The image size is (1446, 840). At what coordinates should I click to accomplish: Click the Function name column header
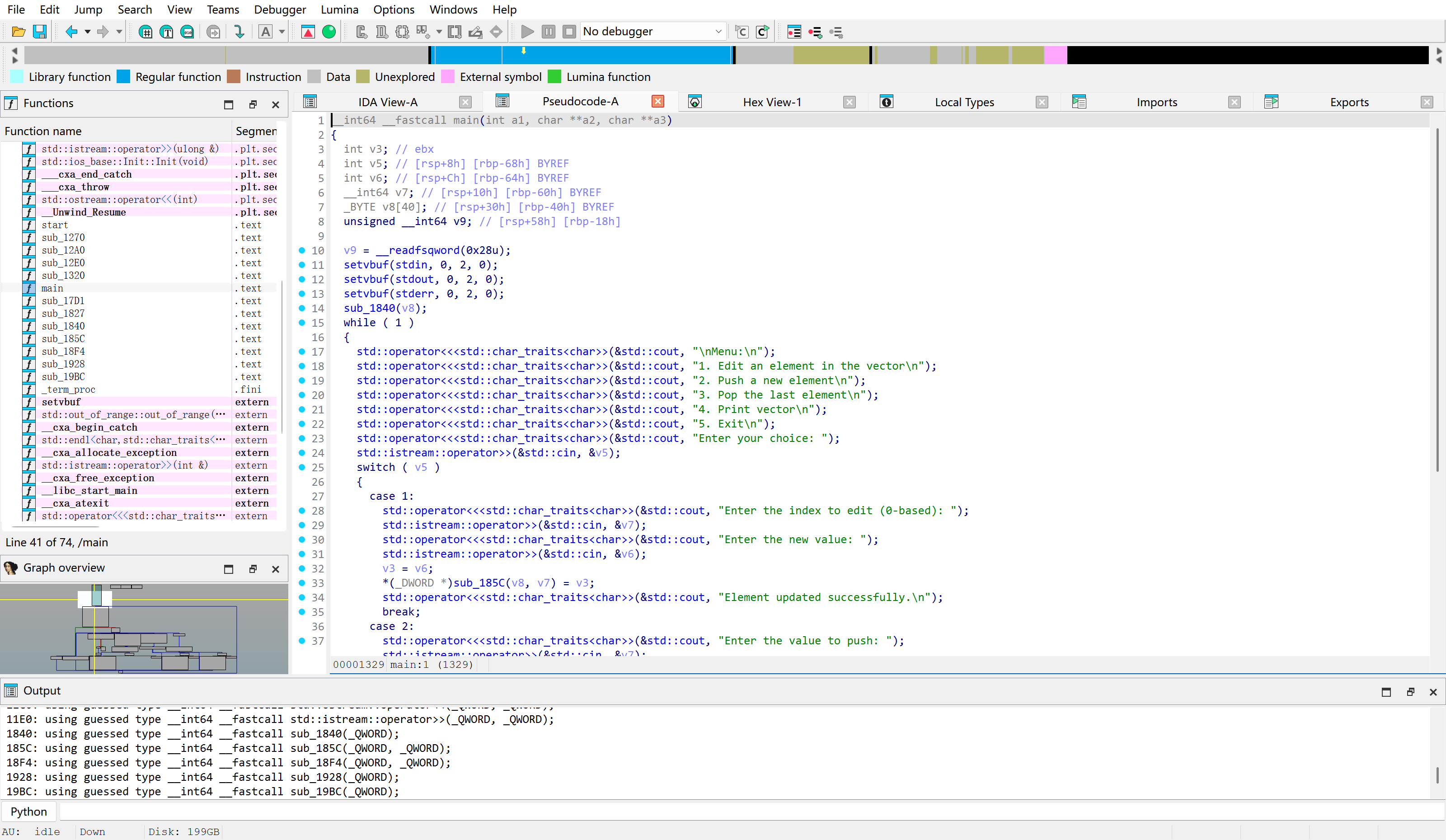[116, 131]
